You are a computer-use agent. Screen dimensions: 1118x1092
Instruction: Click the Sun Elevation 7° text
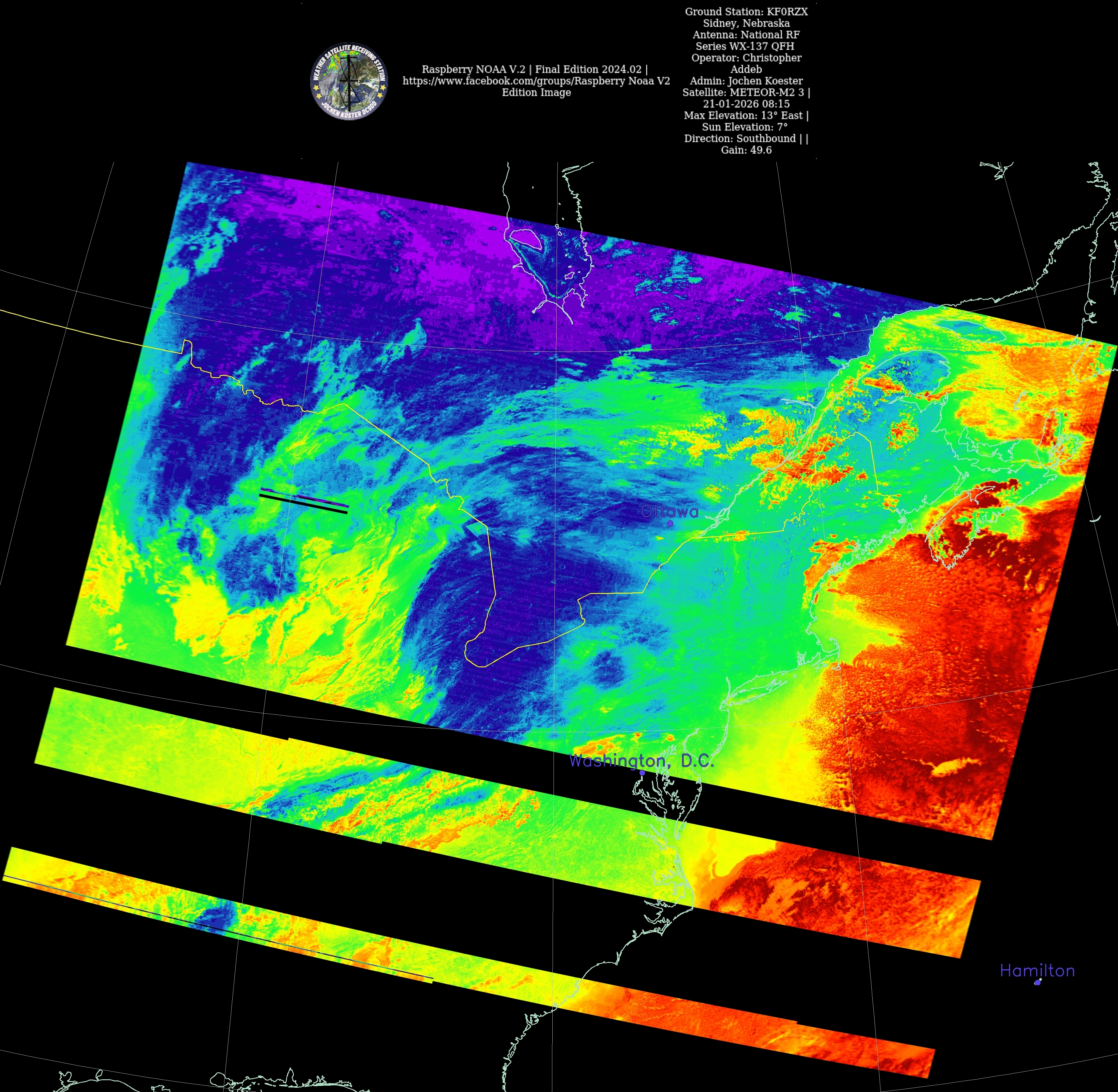745,127
